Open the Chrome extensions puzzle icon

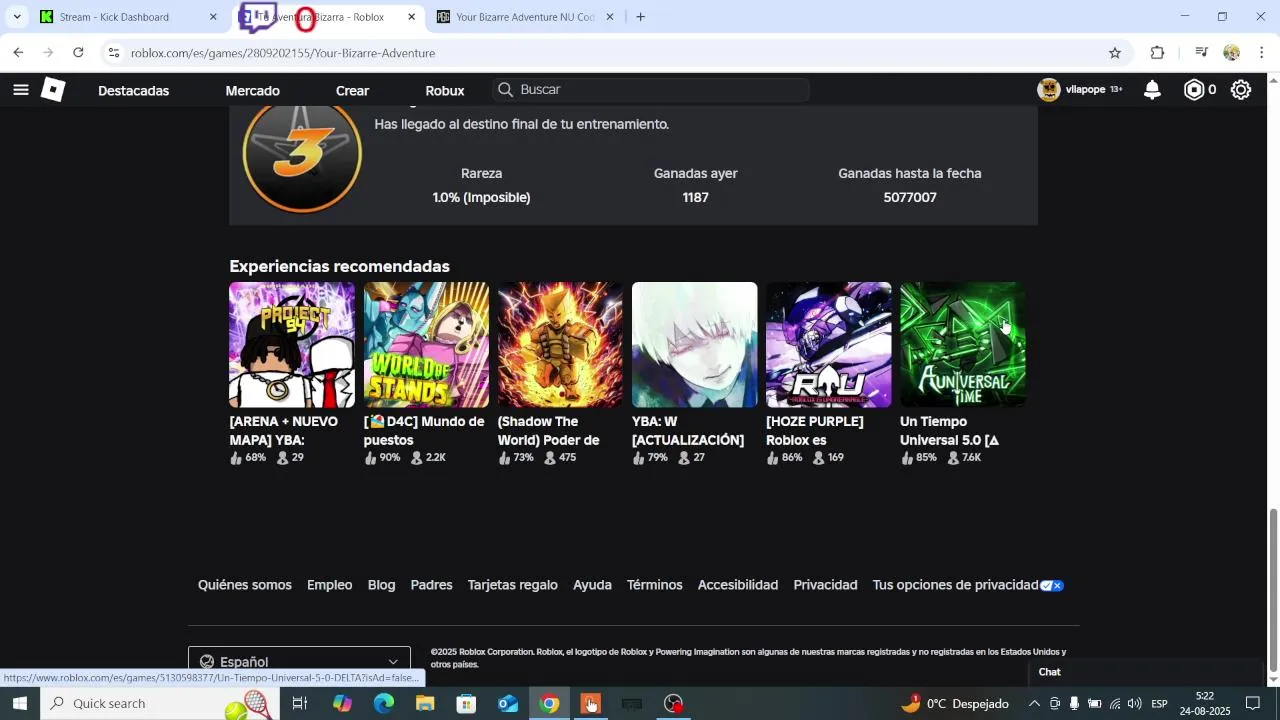(x=1158, y=53)
